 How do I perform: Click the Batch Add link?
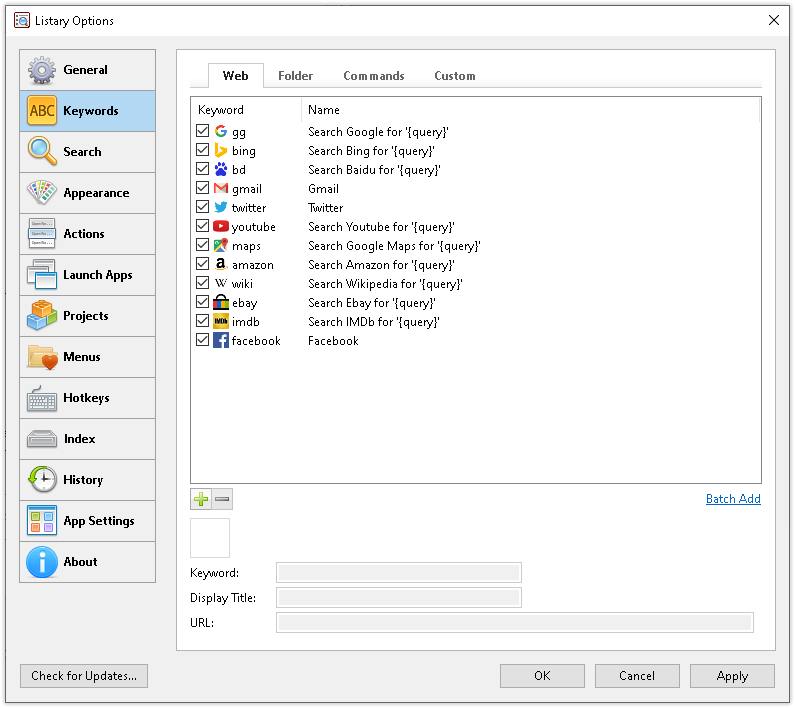point(732,499)
